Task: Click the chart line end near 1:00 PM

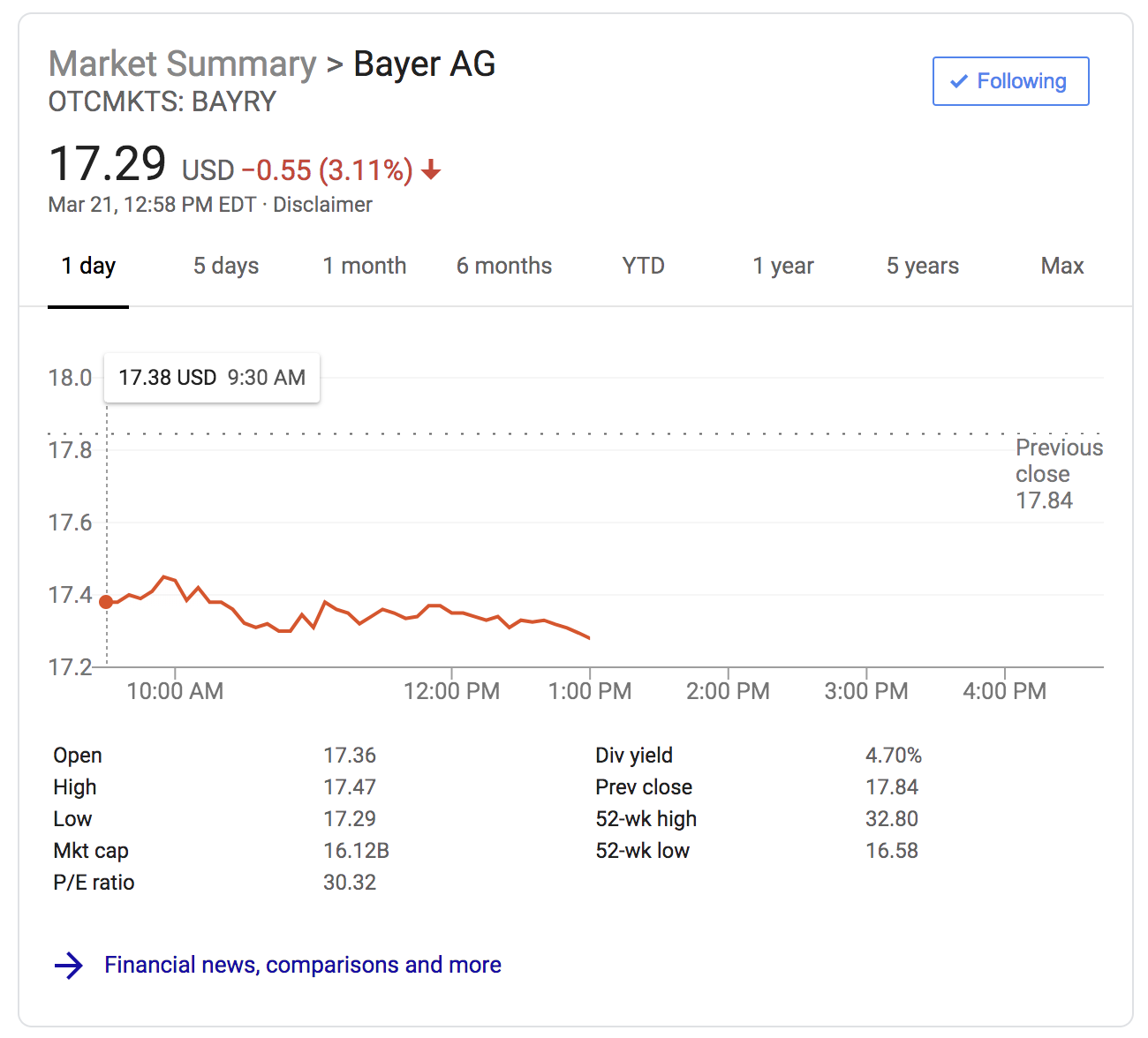Action: (588, 637)
